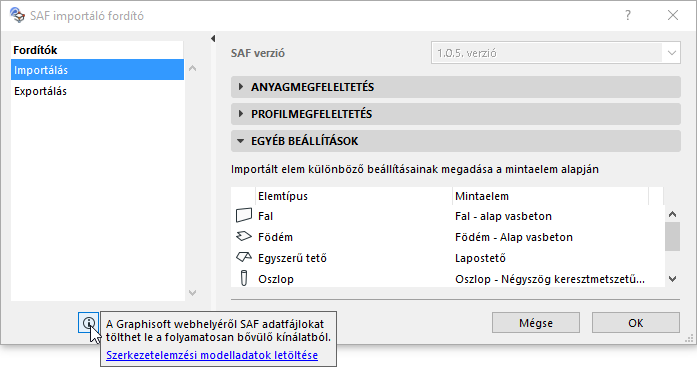Click the Wall (Fal) element icon
Image resolution: width=697 pixels, height=367 pixels.
click(x=244, y=215)
